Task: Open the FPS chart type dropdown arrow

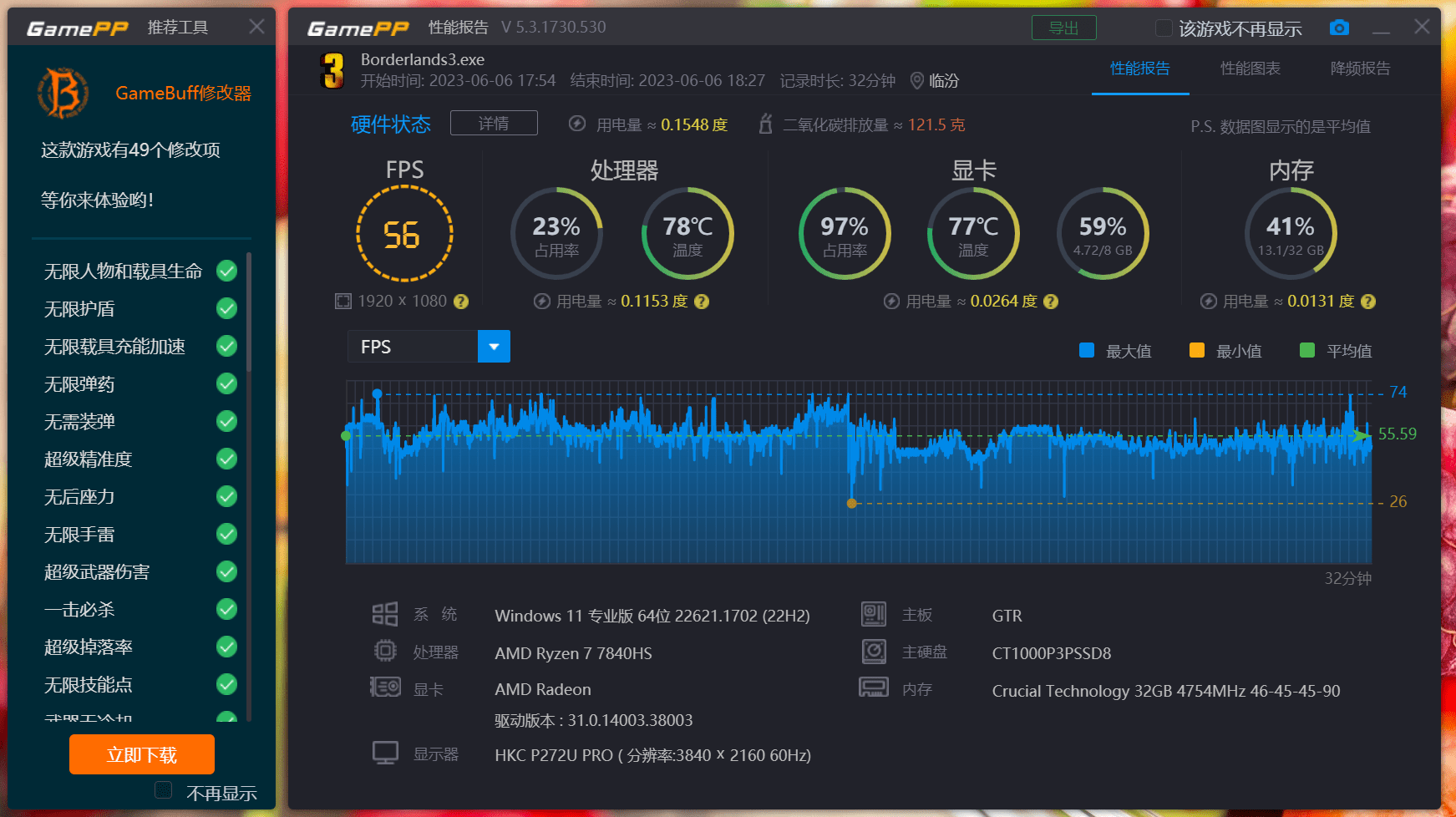Action: pos(494,347)
